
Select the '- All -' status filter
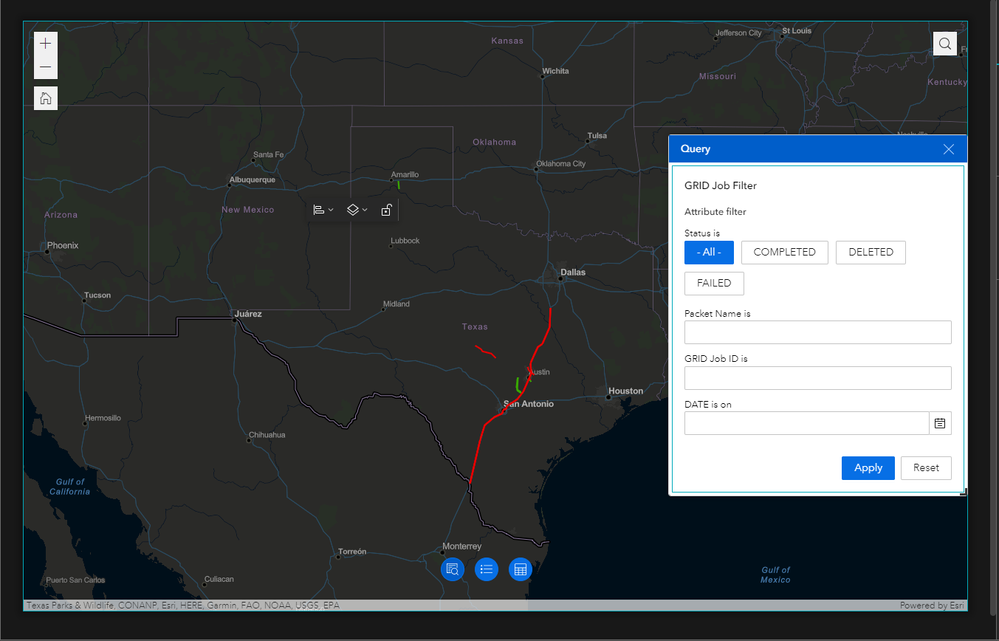[x=709, y=252]
